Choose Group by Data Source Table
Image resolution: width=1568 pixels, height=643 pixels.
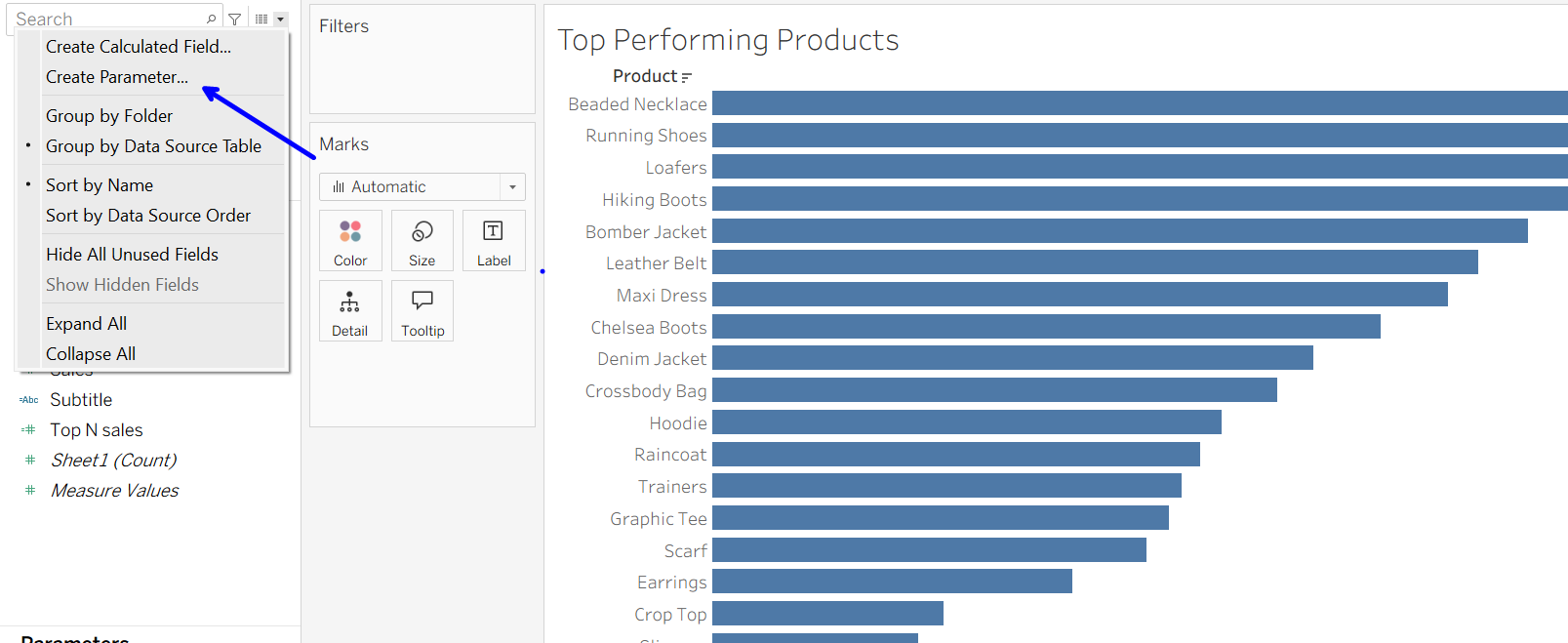click(x=153, y=146)
